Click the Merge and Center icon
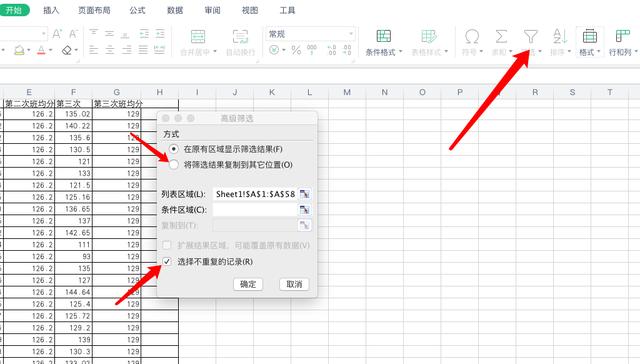640x364 pixels. click(198, 37)
